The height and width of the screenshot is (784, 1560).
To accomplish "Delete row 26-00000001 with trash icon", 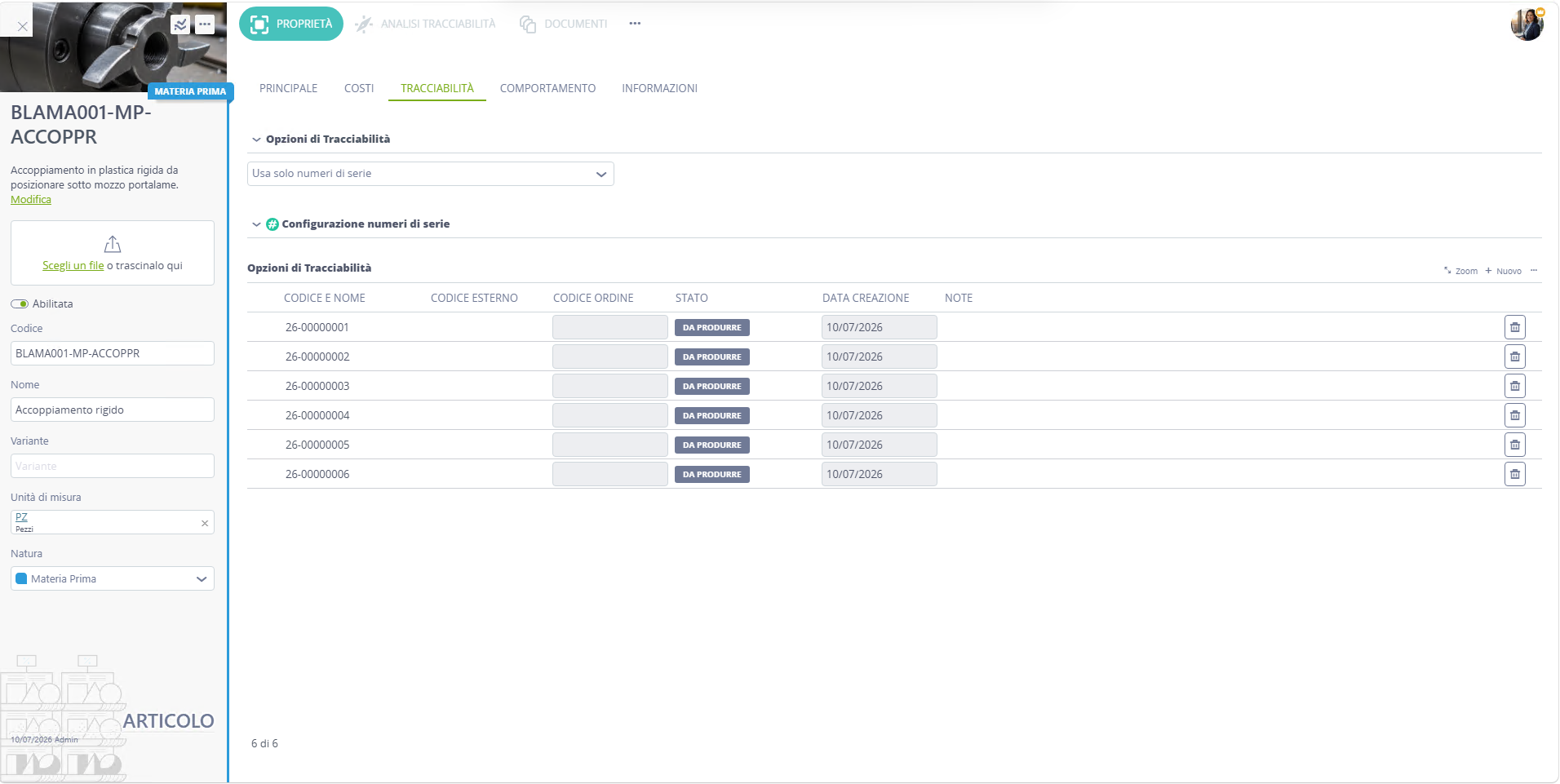I will point(1515,327).
